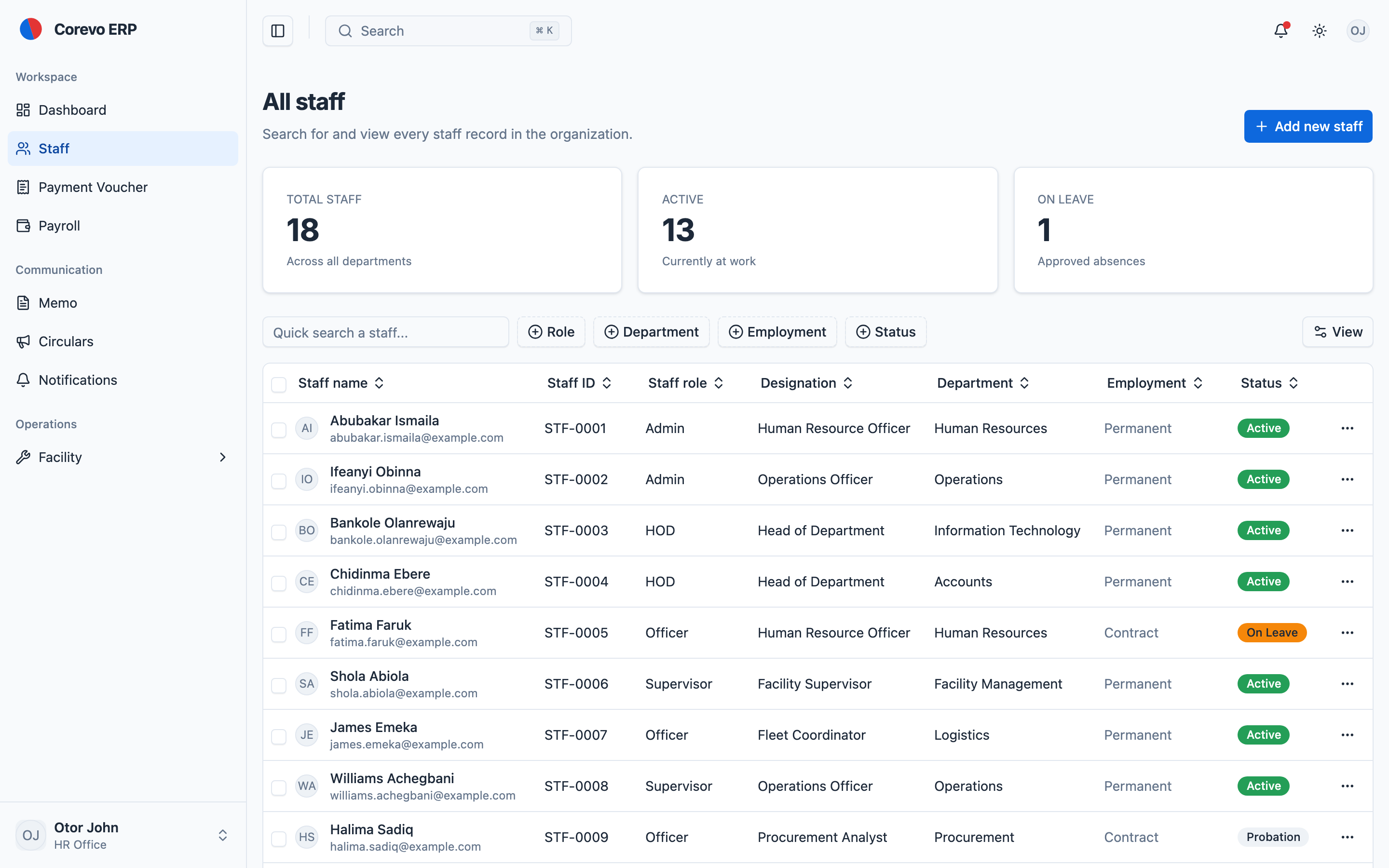Click the SA avatar of Shola Abiola

pyautogui.click(x=307, y=684)
